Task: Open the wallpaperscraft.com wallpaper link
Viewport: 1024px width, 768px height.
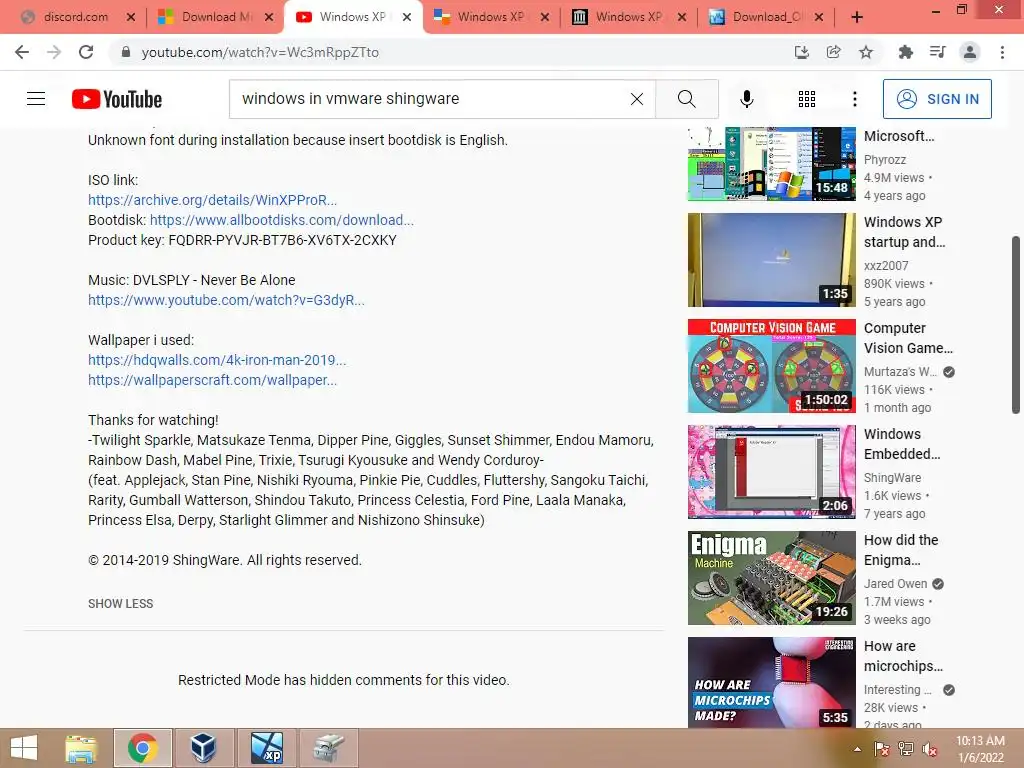Action: coord(212,380)
